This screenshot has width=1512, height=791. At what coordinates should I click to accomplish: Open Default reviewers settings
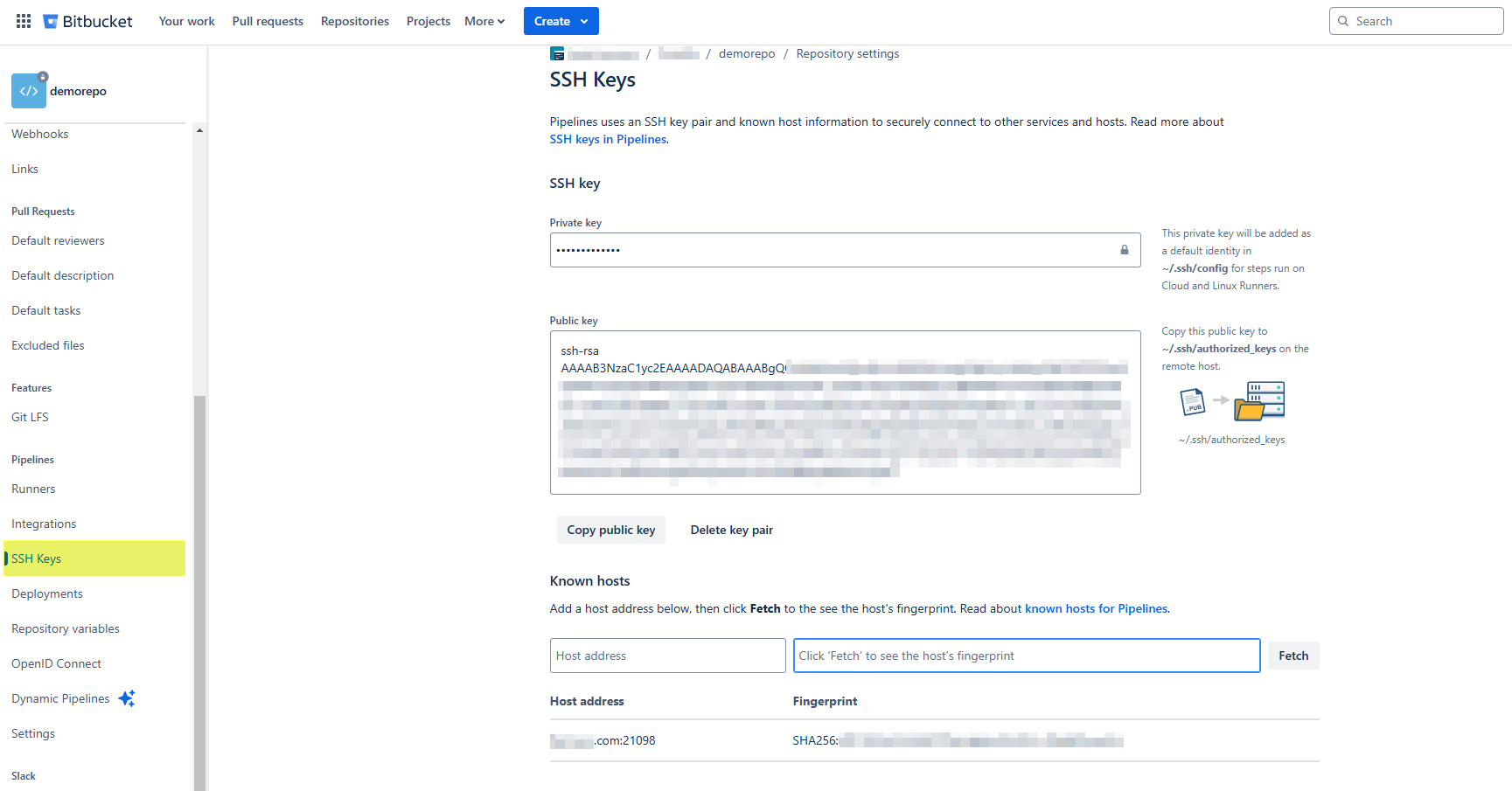tap(94, 240)
